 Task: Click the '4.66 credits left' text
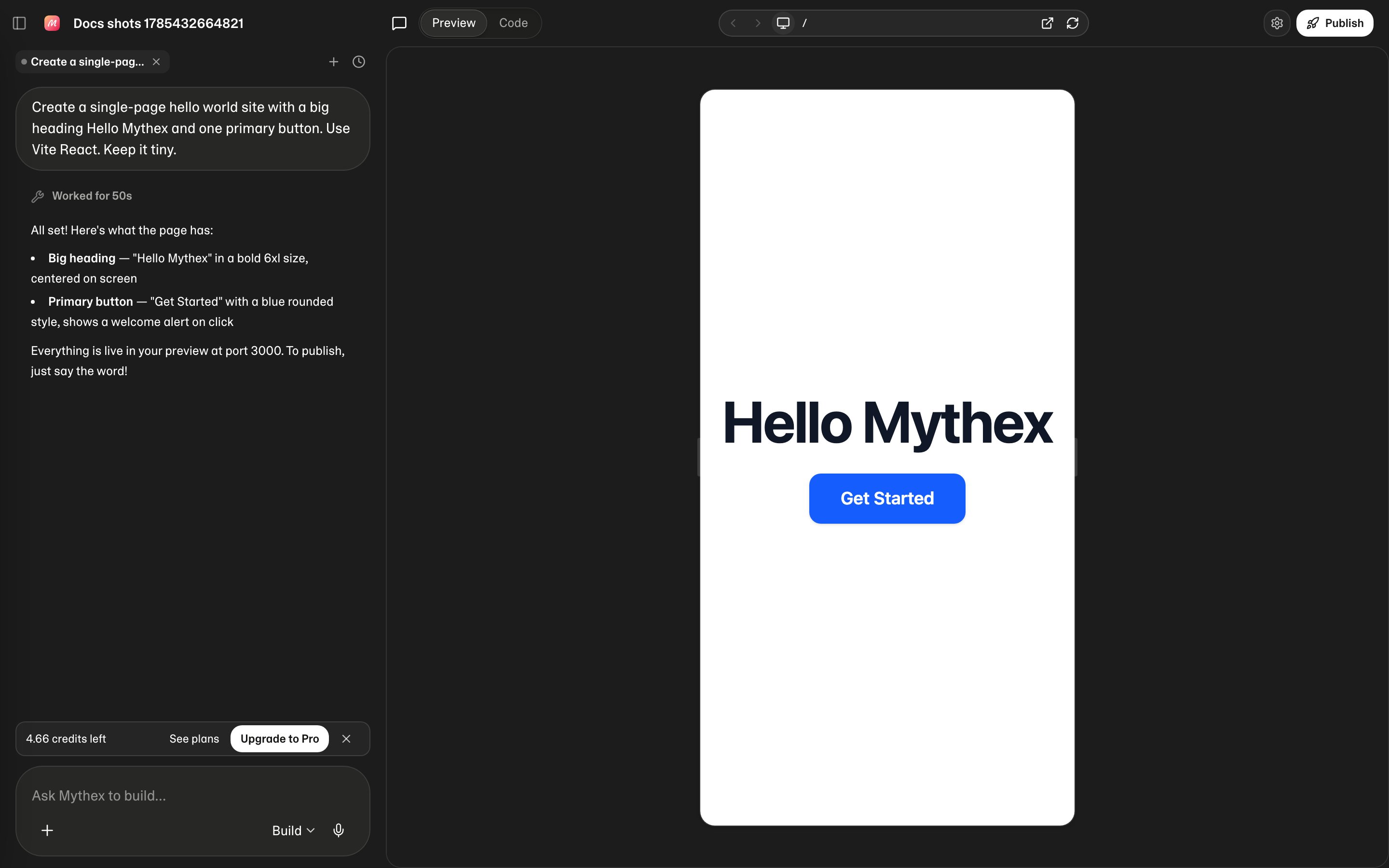(66, 739)
